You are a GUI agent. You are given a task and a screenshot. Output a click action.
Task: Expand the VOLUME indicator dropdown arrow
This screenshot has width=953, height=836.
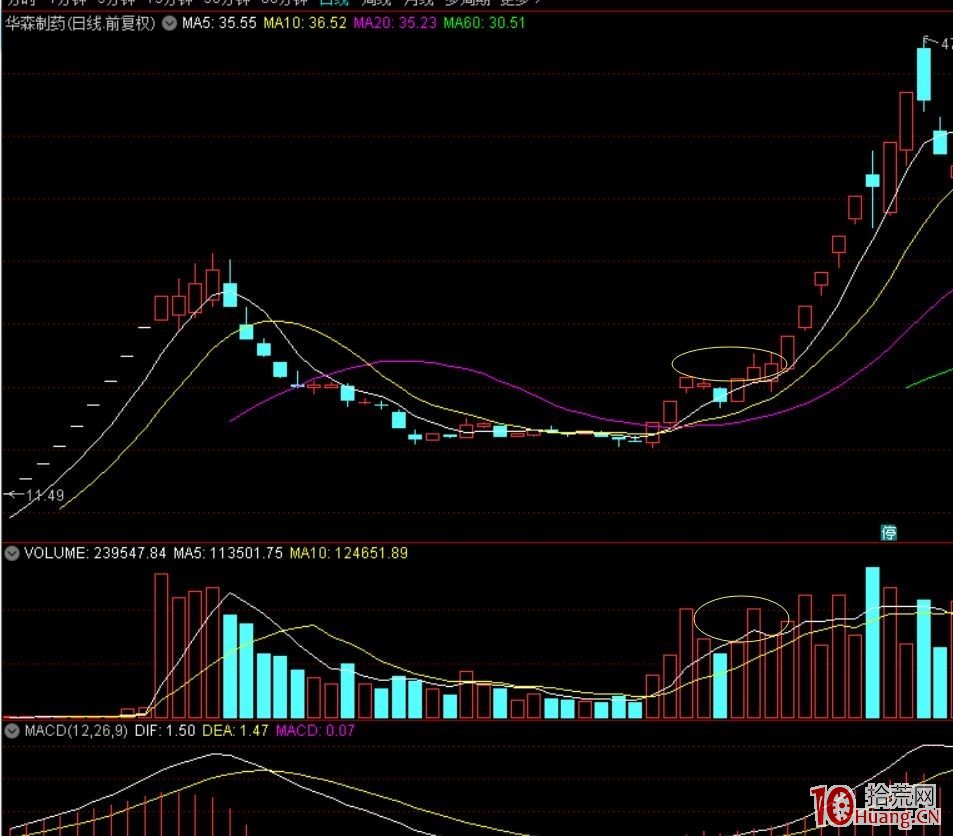(12, 553)
